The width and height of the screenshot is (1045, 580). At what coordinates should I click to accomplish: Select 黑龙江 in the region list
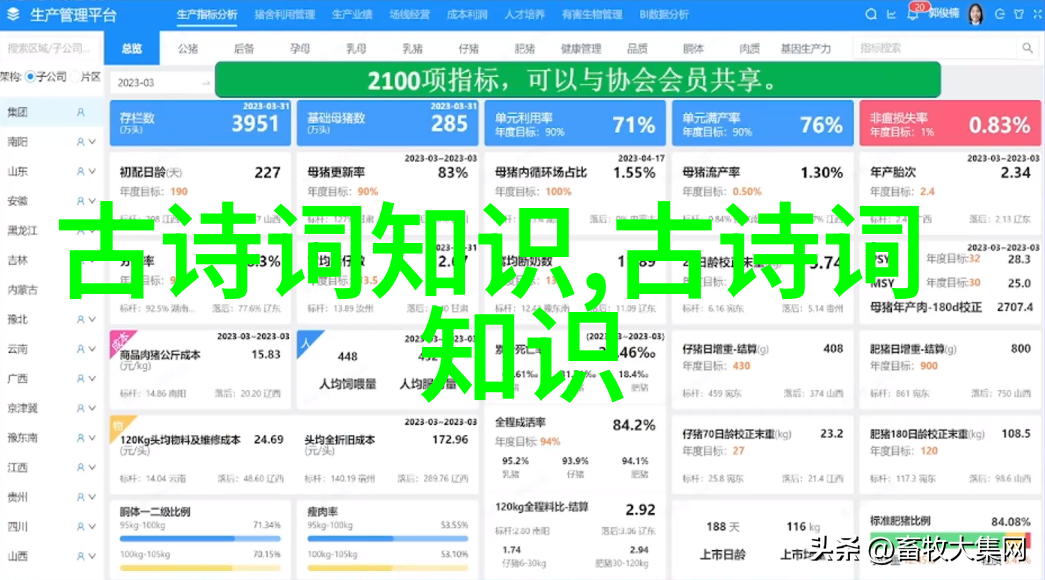click(23, 231)
